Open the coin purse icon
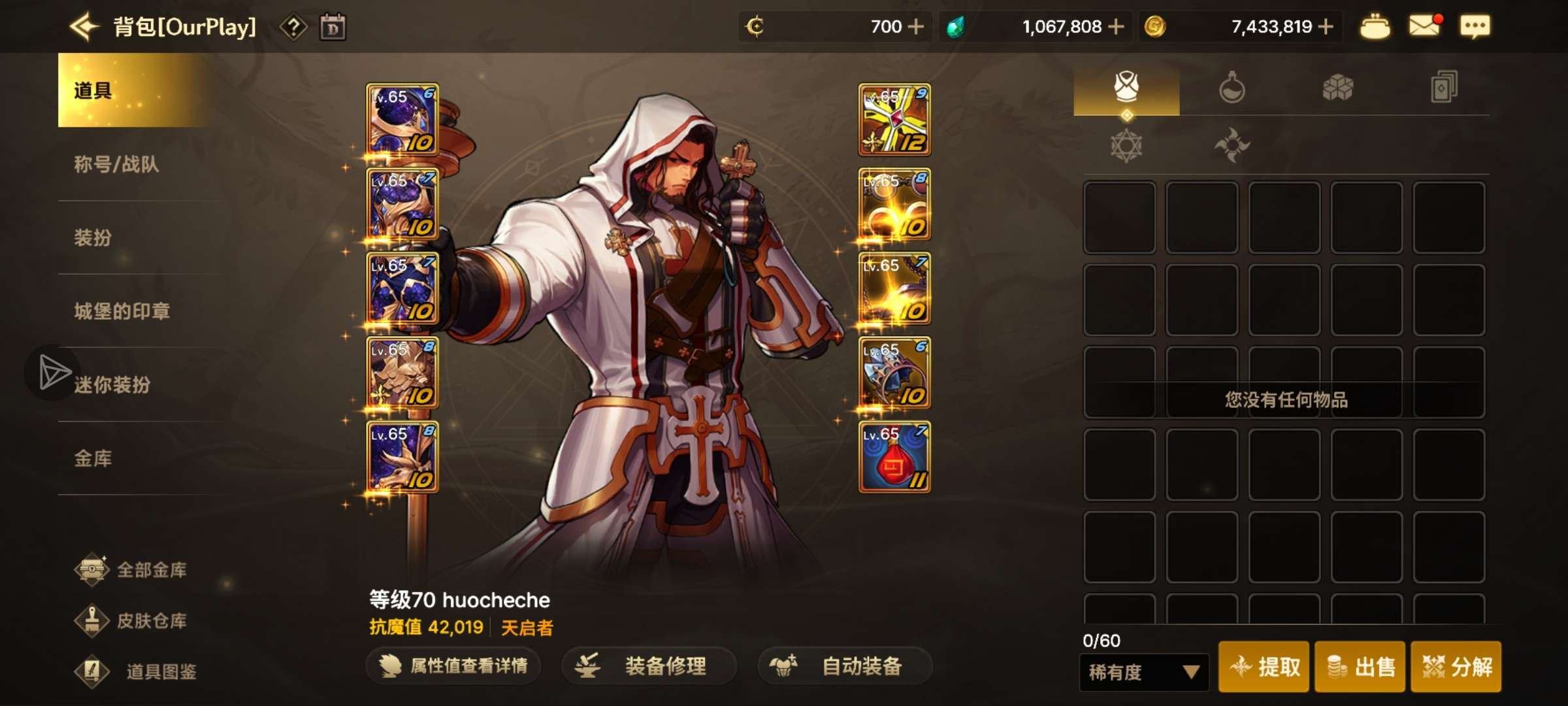The image size is (1568, 706). pyautogui.click(x=1375, y=27)
